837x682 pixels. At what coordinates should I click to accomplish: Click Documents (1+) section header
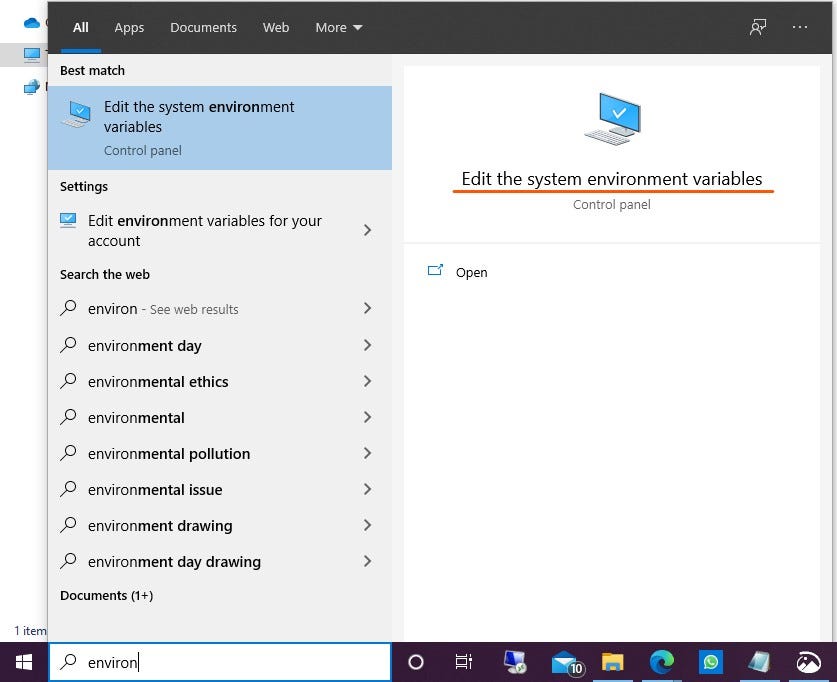pyautogui.click(x=106, y=596)
